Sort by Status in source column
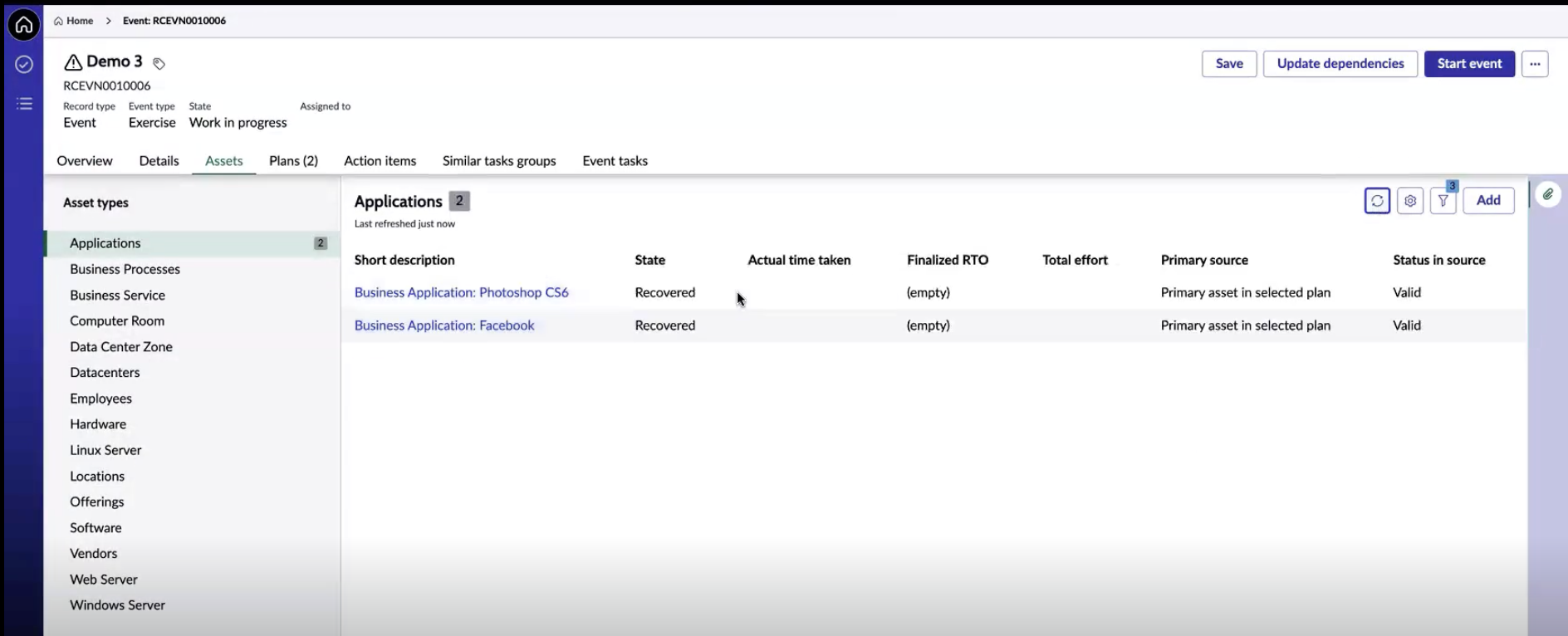 (1438, 260)
